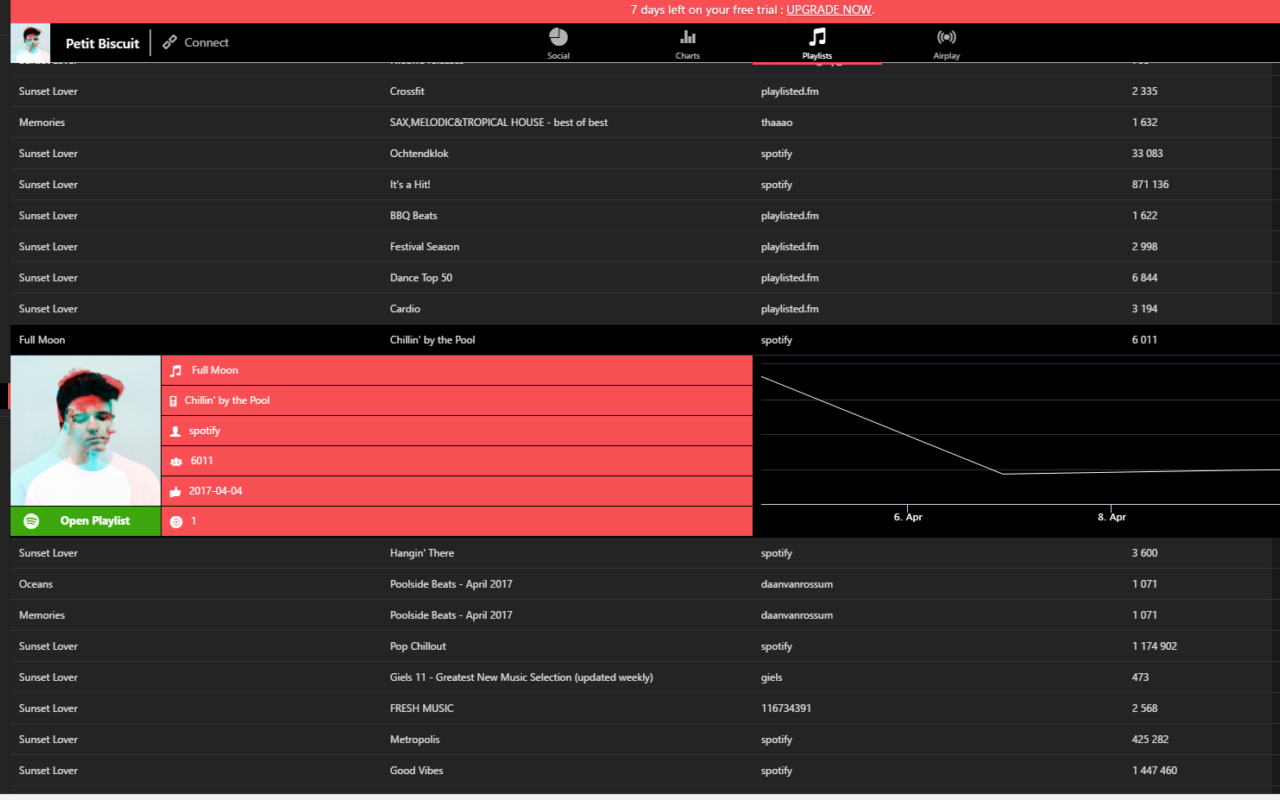Click the Petit Biscuit avatar in the header
Image resolution: width=1280 pixels, height=800 pixels.
point(30,43)
